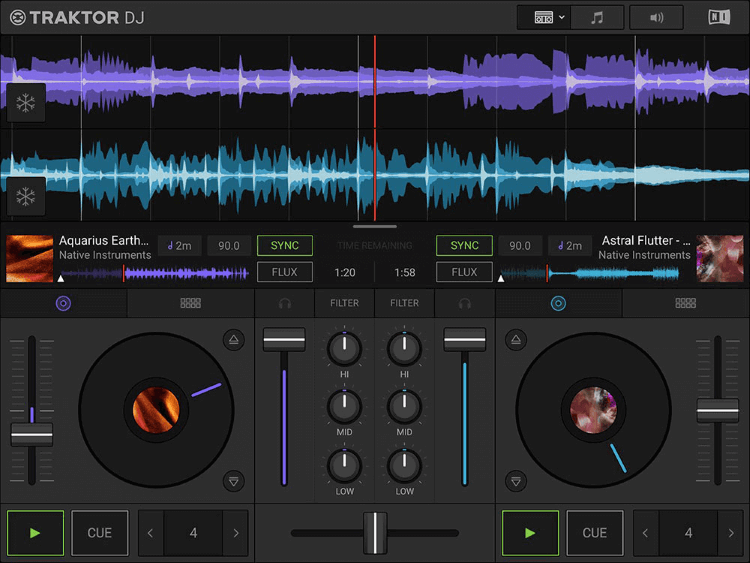Select right deck jog wheel view tab

coord(558,303)
